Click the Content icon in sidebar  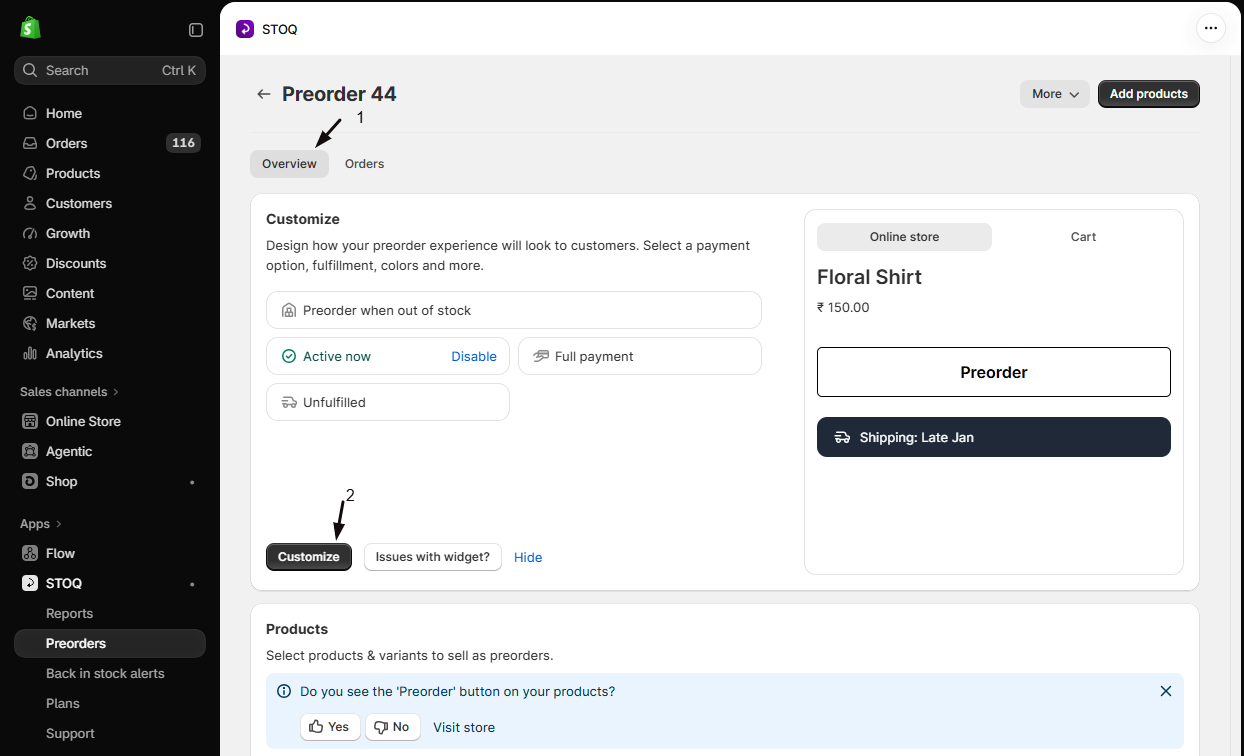30,293
